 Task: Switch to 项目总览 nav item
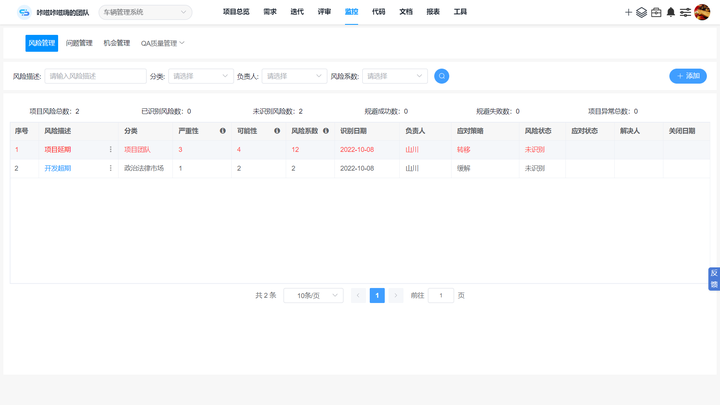tap(236, 12)
